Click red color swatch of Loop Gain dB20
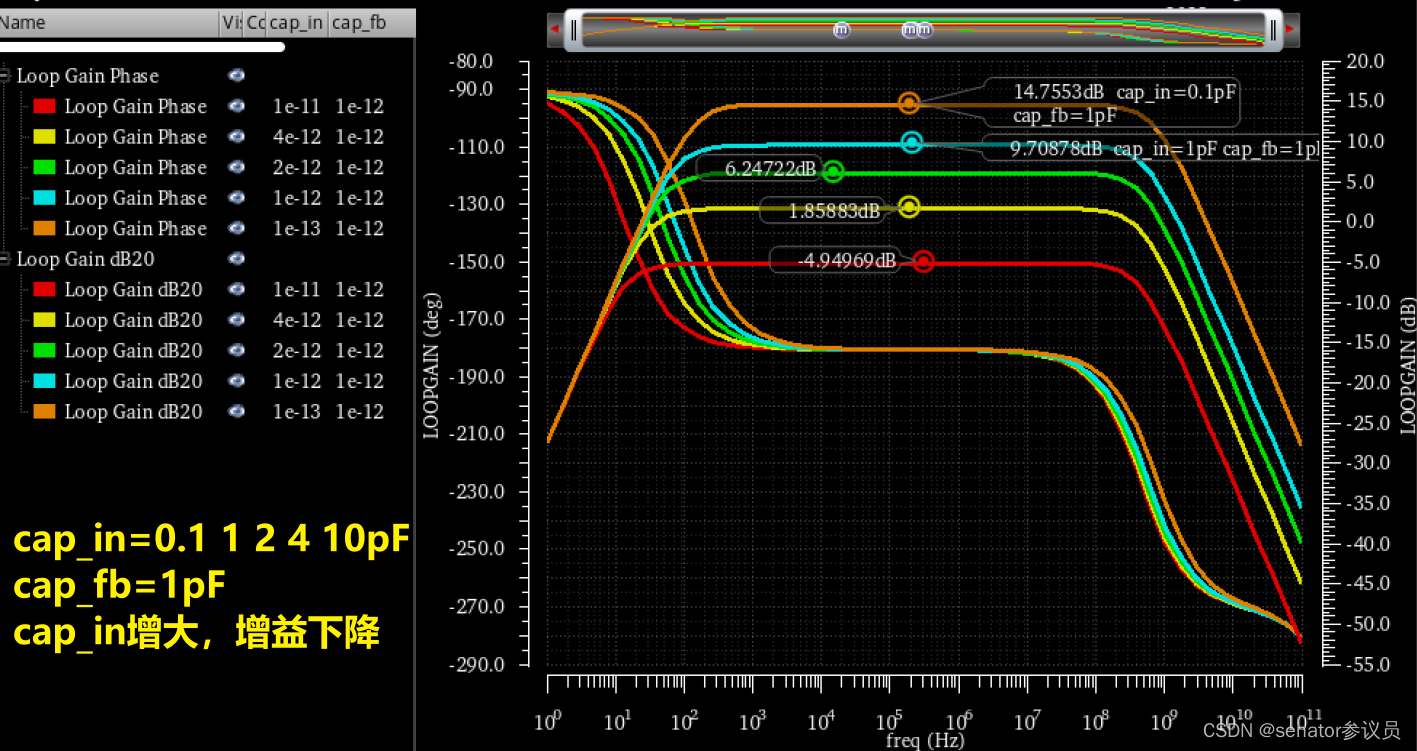This screenshot has height=751, width=1417. pyautogui.click(x=44, y=290)
